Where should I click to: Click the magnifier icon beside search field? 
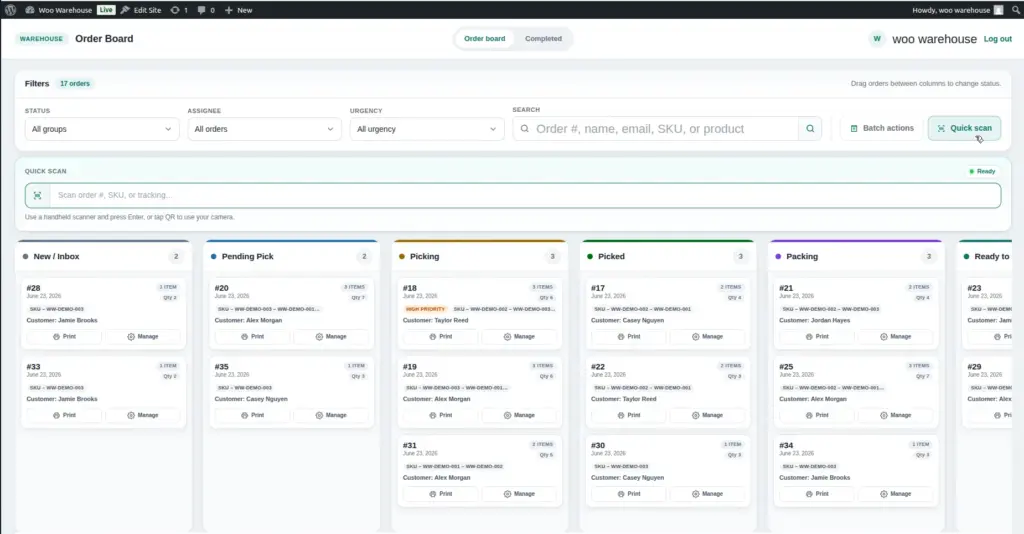(x=810, y=129)
